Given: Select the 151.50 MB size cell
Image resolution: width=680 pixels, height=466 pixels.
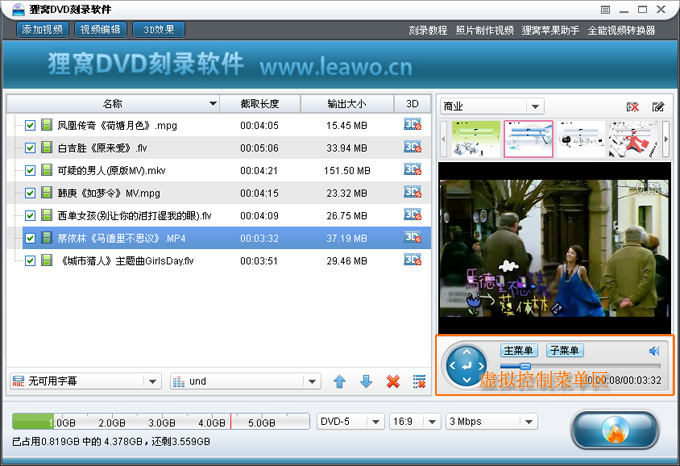Looking at the screenshot, I should (347, 170).
